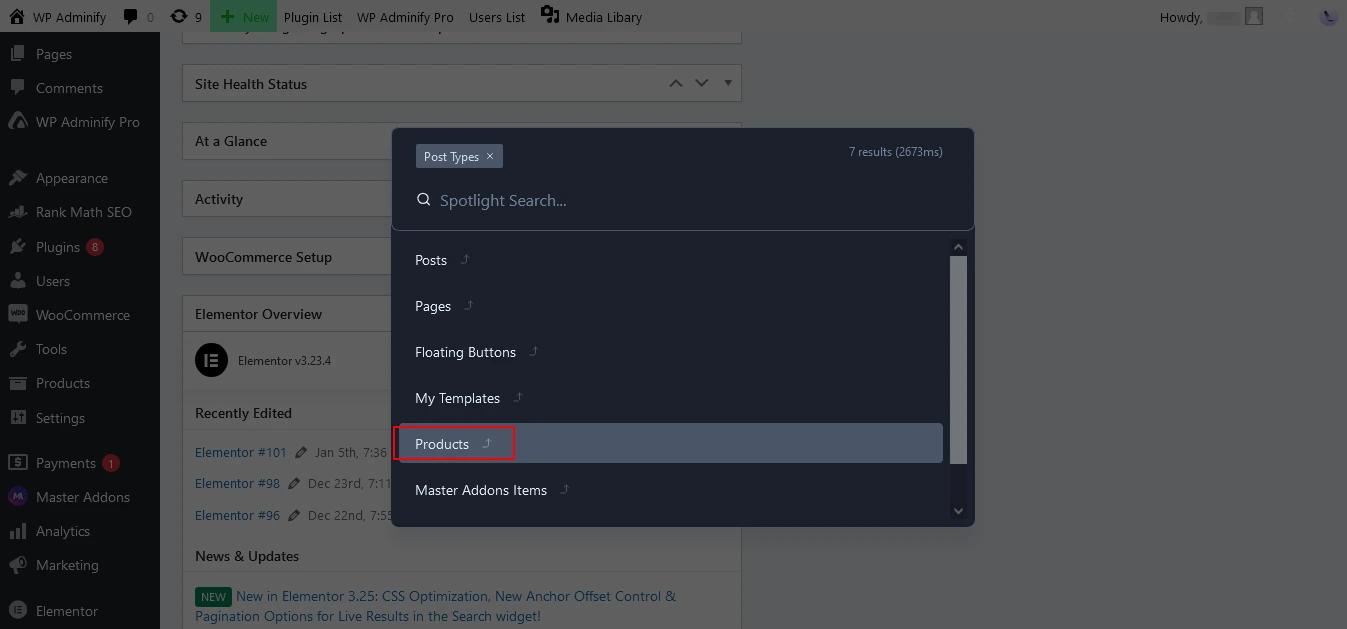The height and width of the screenshot is (629, 1347).
Task: Open the Site Health Status options dropdown
Action: tap(728, 83)
